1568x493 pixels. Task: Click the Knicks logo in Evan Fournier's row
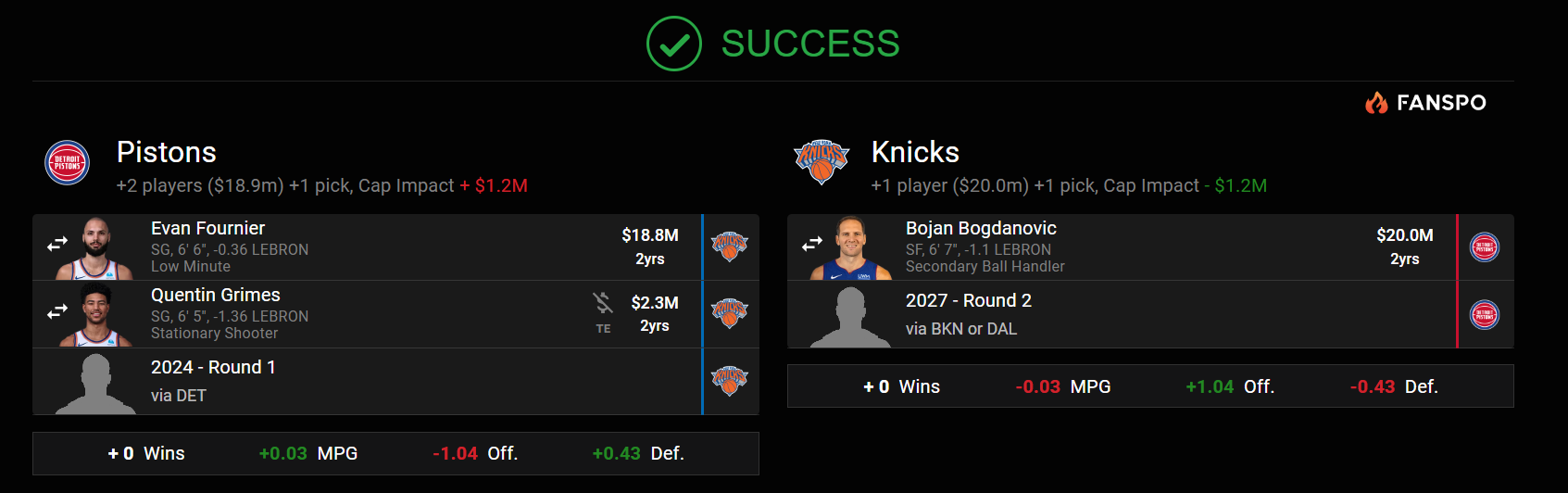click(729, 246)
